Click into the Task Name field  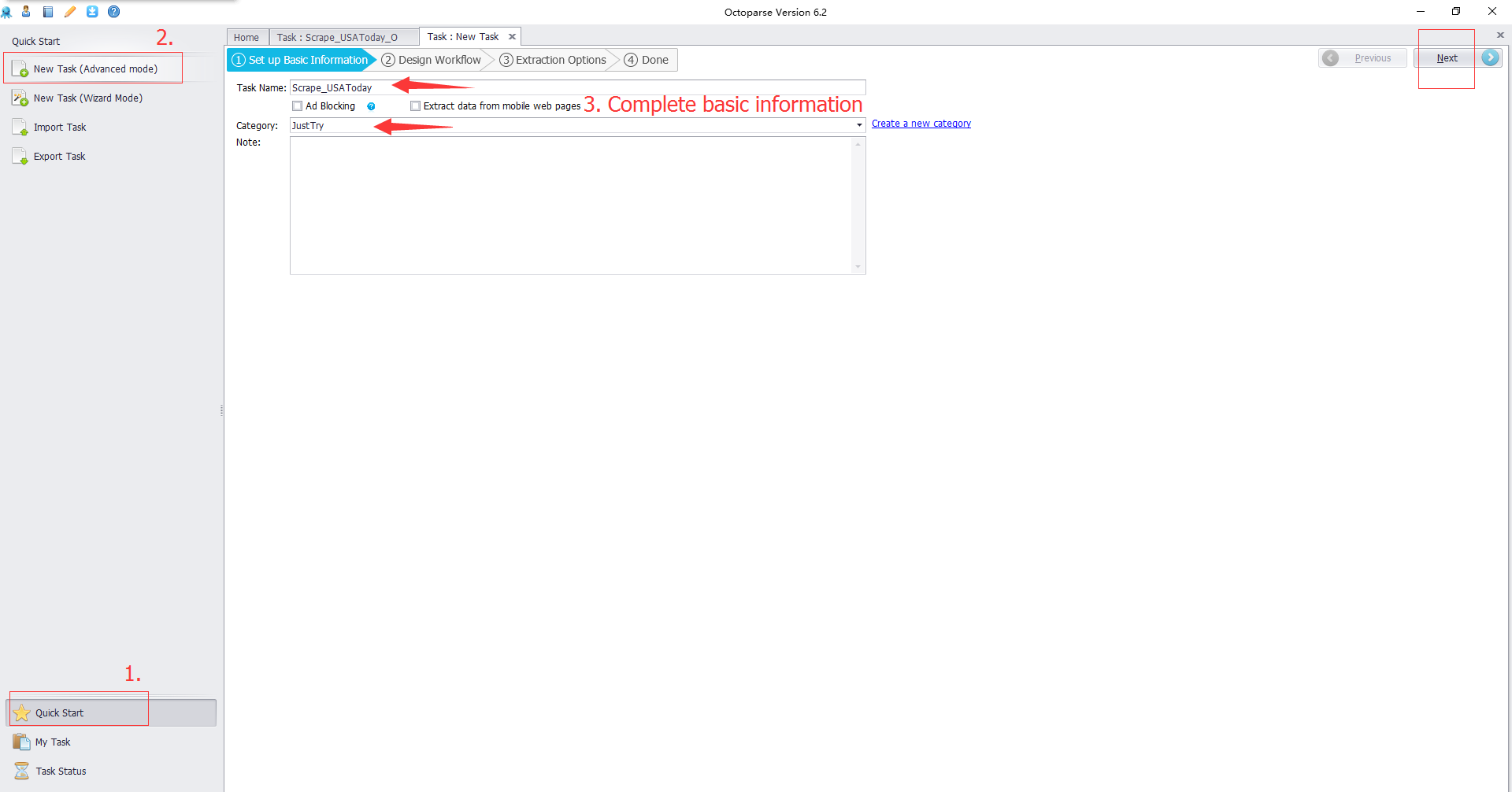578,87
